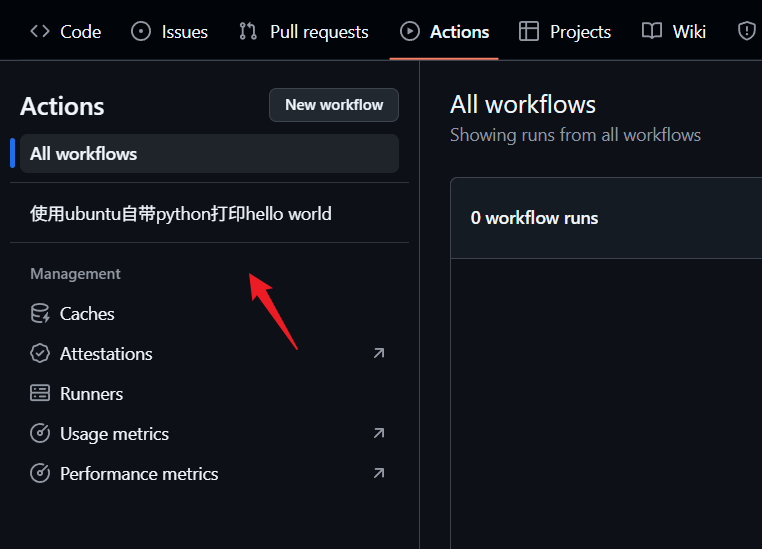This screenshot has width=762, height=549.
Task: Click the Actions play icon in navigation
Action: tap(410, 32)
